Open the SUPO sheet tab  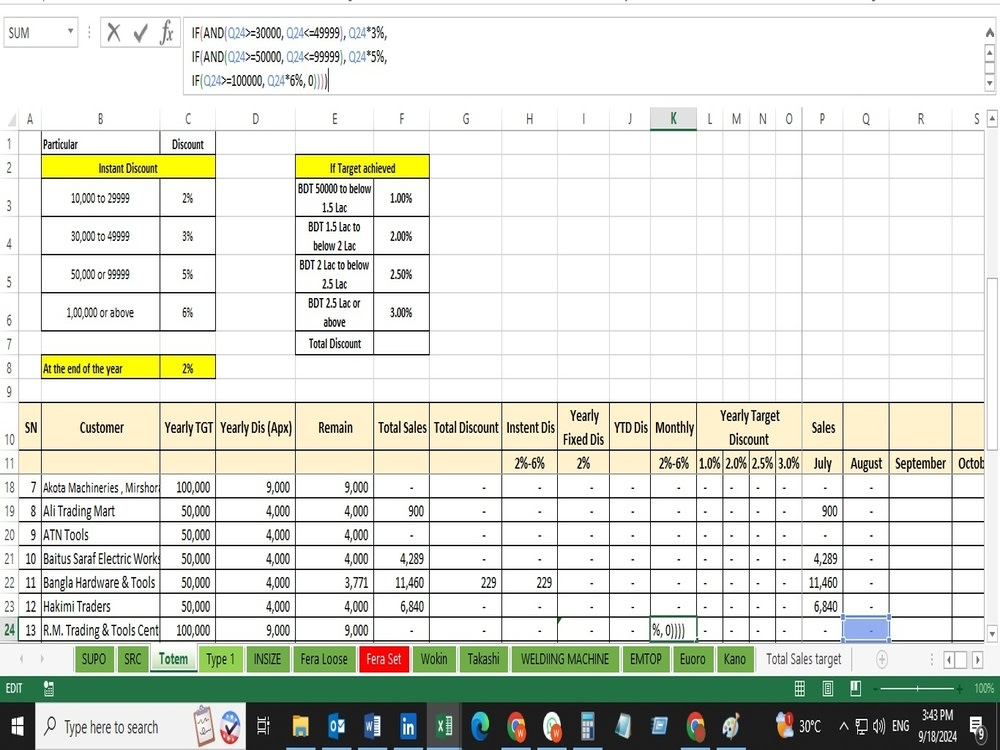pyautogui.click(x=94, y=659)
